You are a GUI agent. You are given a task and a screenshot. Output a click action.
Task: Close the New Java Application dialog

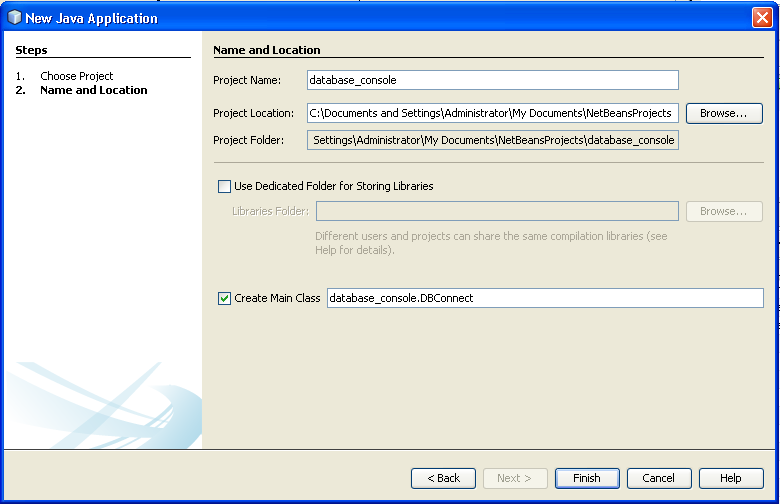(x=762, y=18)
